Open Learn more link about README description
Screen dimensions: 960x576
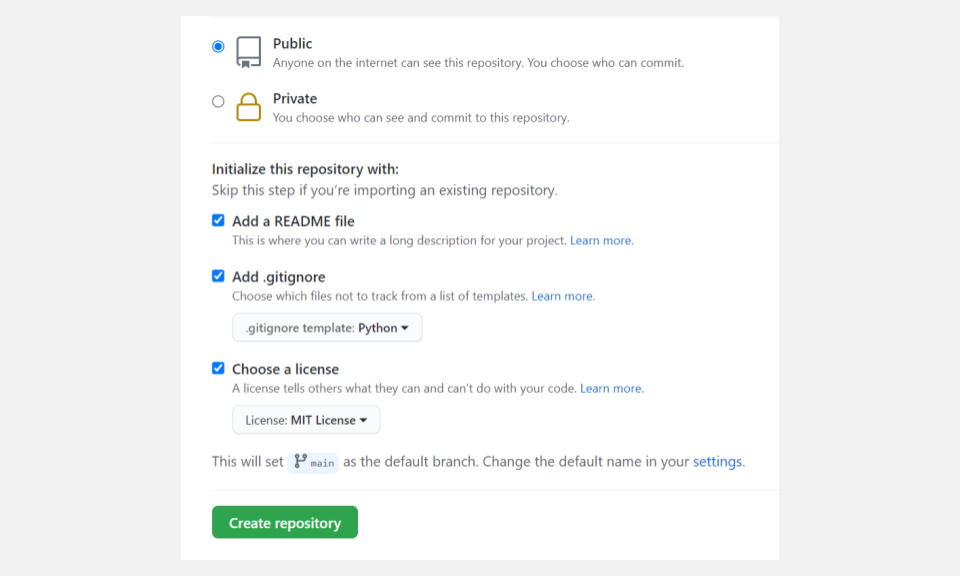[x=601, y=241]
